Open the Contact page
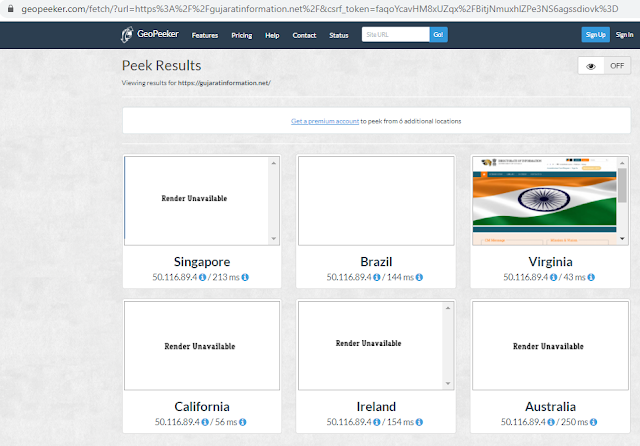Viewport: 640px width, 446px height. [x=304, y=36]
